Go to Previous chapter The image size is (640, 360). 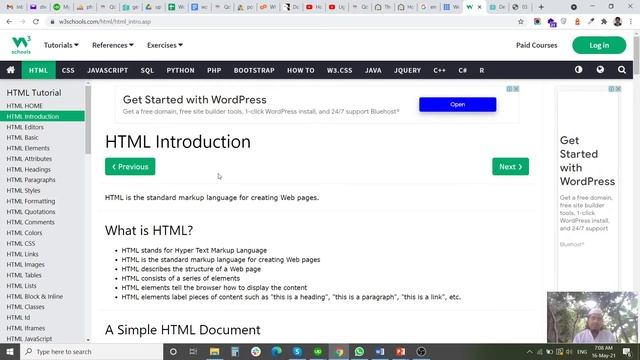click(130, 167)
